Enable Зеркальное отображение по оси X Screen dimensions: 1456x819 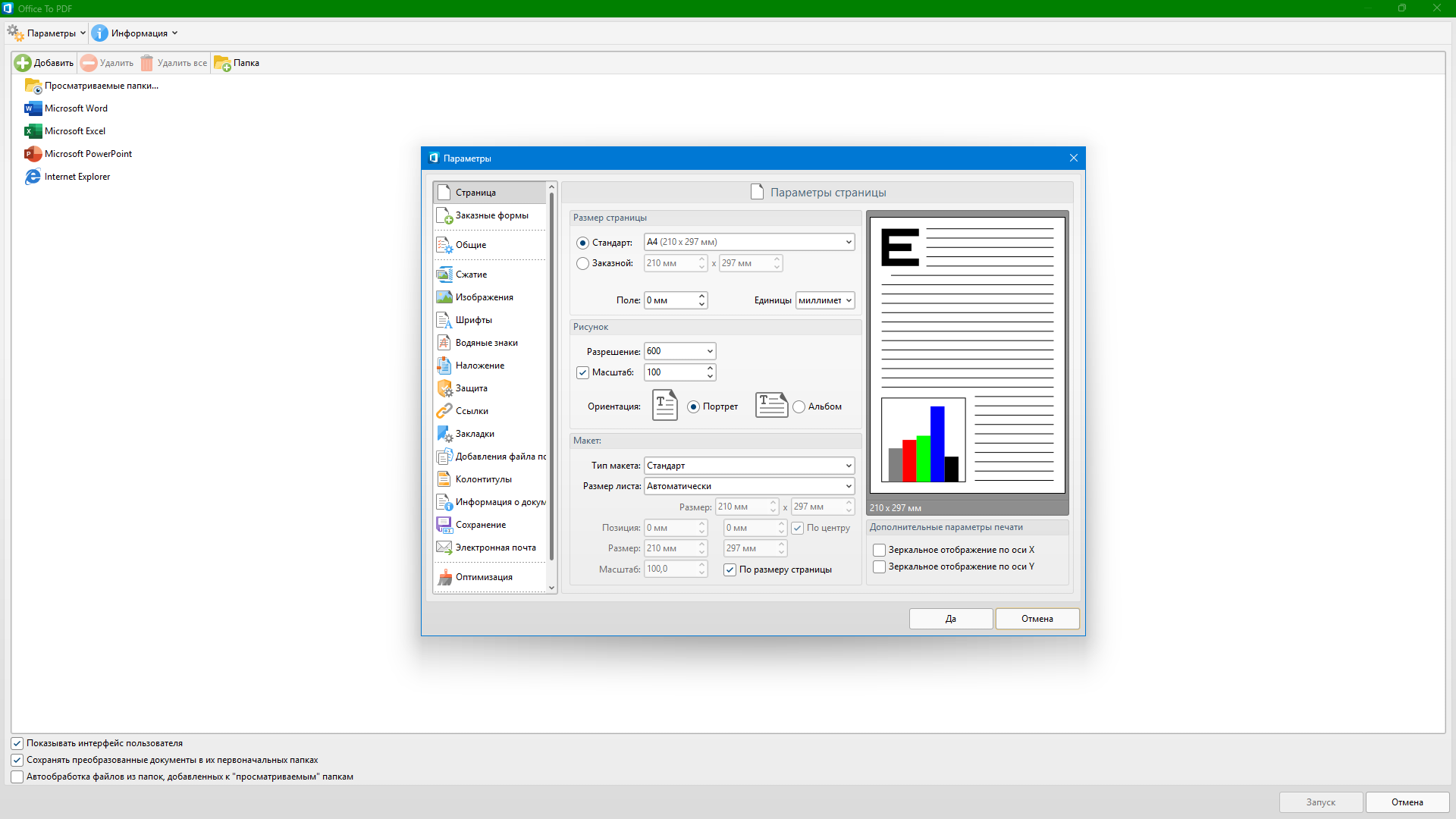coord(880,550)
